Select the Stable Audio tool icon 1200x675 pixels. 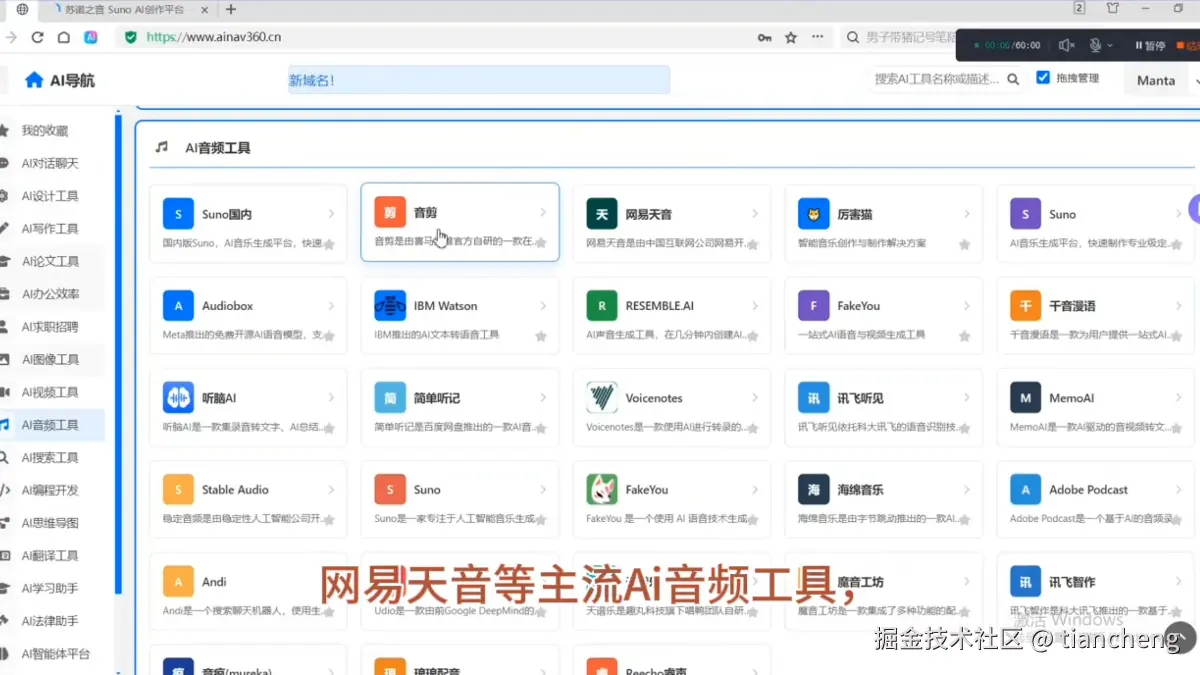click(178, 489)
